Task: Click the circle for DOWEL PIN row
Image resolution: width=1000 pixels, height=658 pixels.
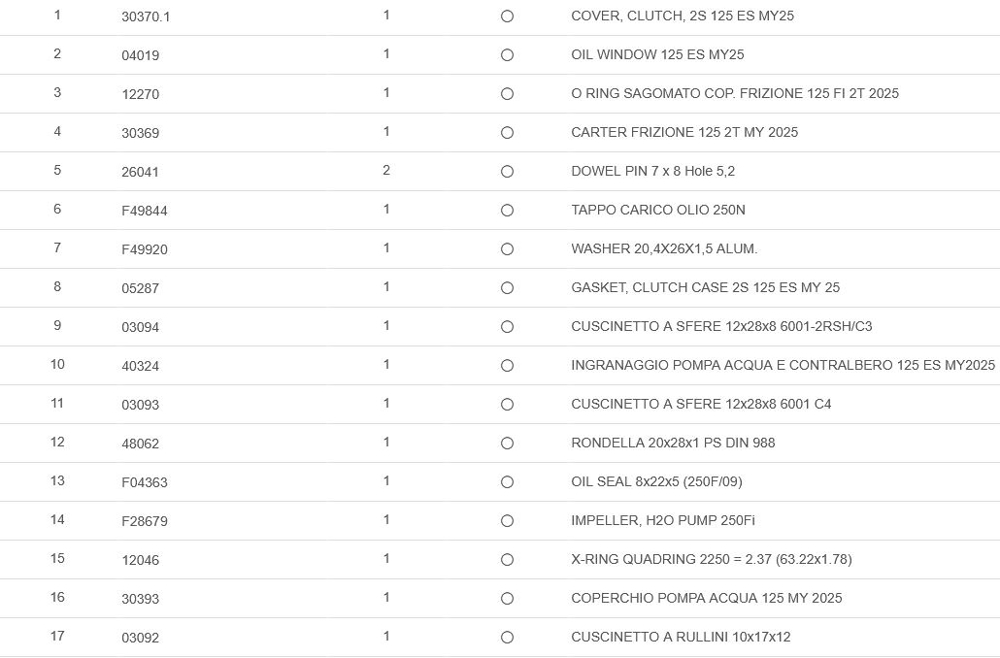Action: click(507, 172)
